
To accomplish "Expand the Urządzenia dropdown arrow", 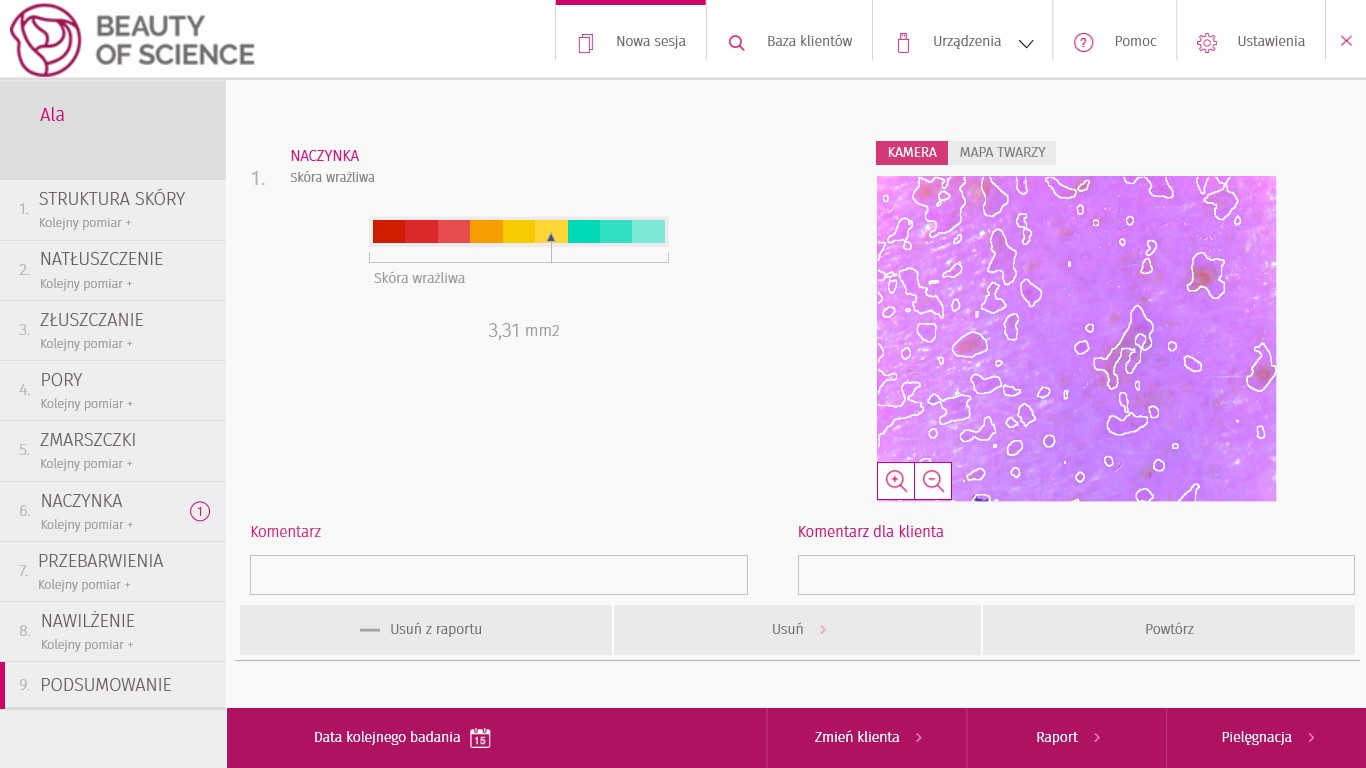I will (x=1025, y=44).
